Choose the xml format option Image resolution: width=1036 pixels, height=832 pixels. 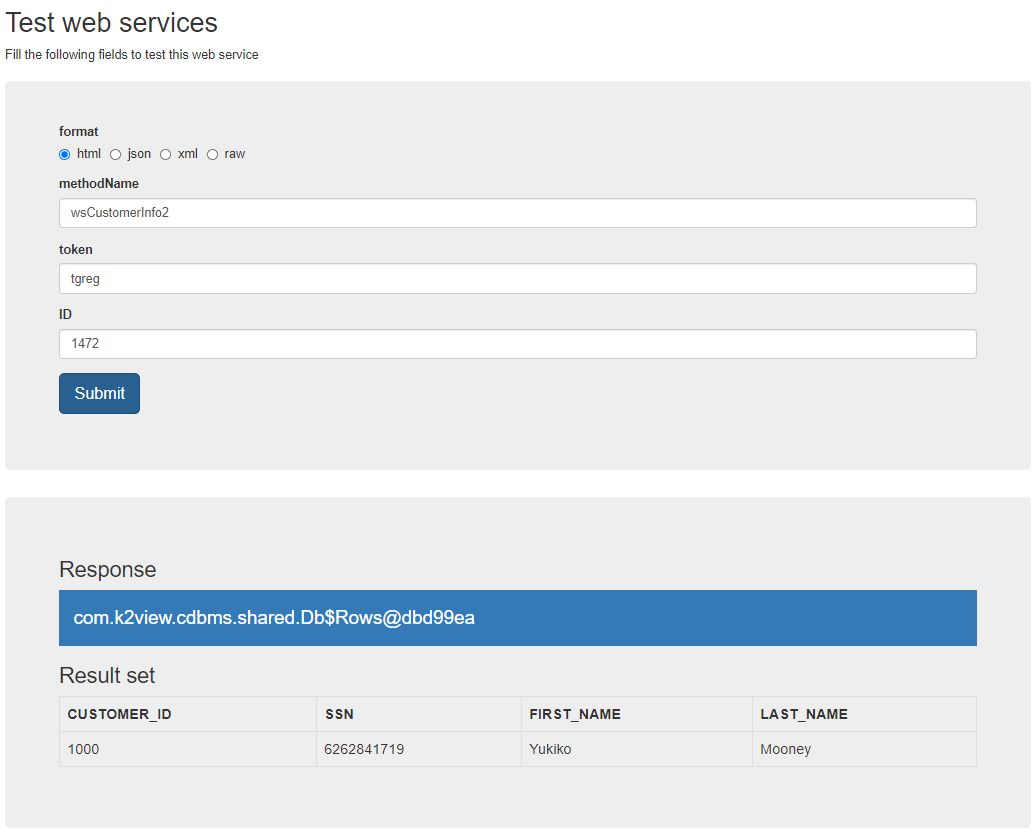tap(166, 154)
